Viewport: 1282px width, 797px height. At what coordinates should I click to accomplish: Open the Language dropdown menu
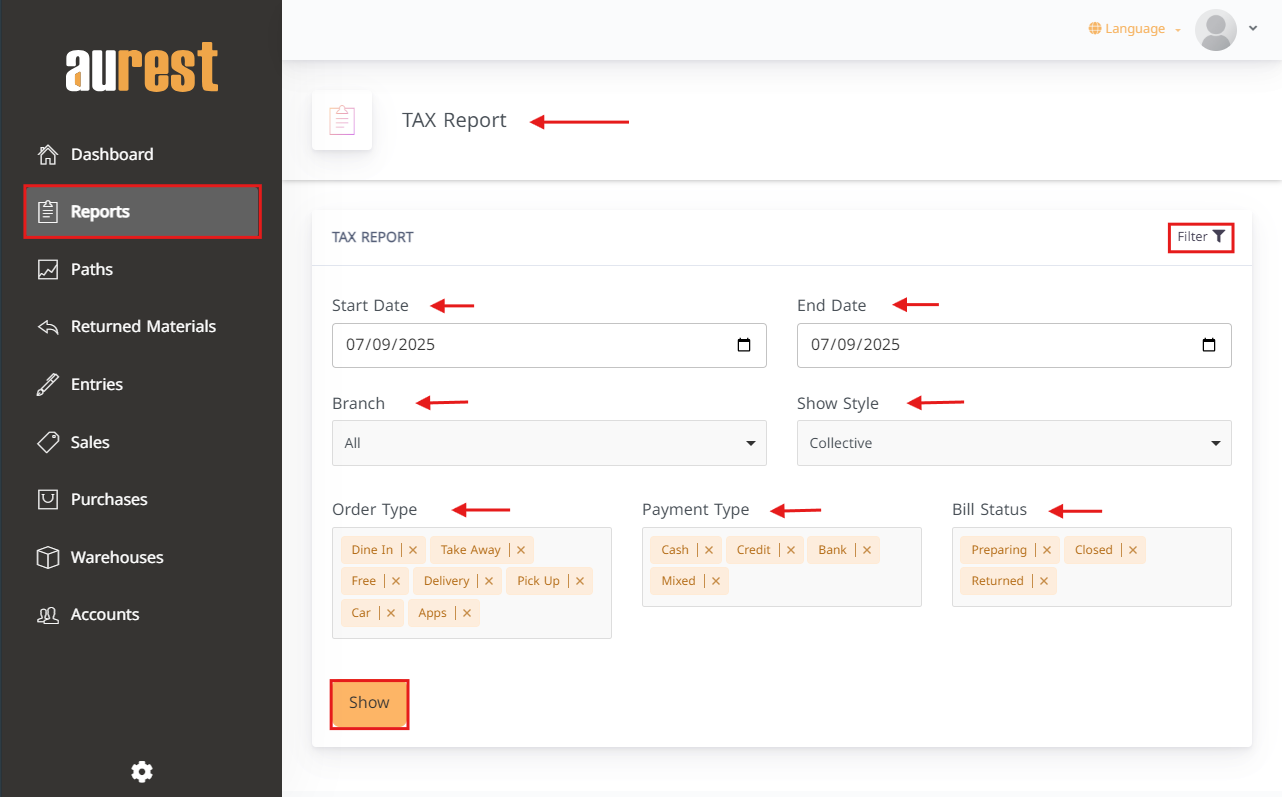click(1135, 29)
